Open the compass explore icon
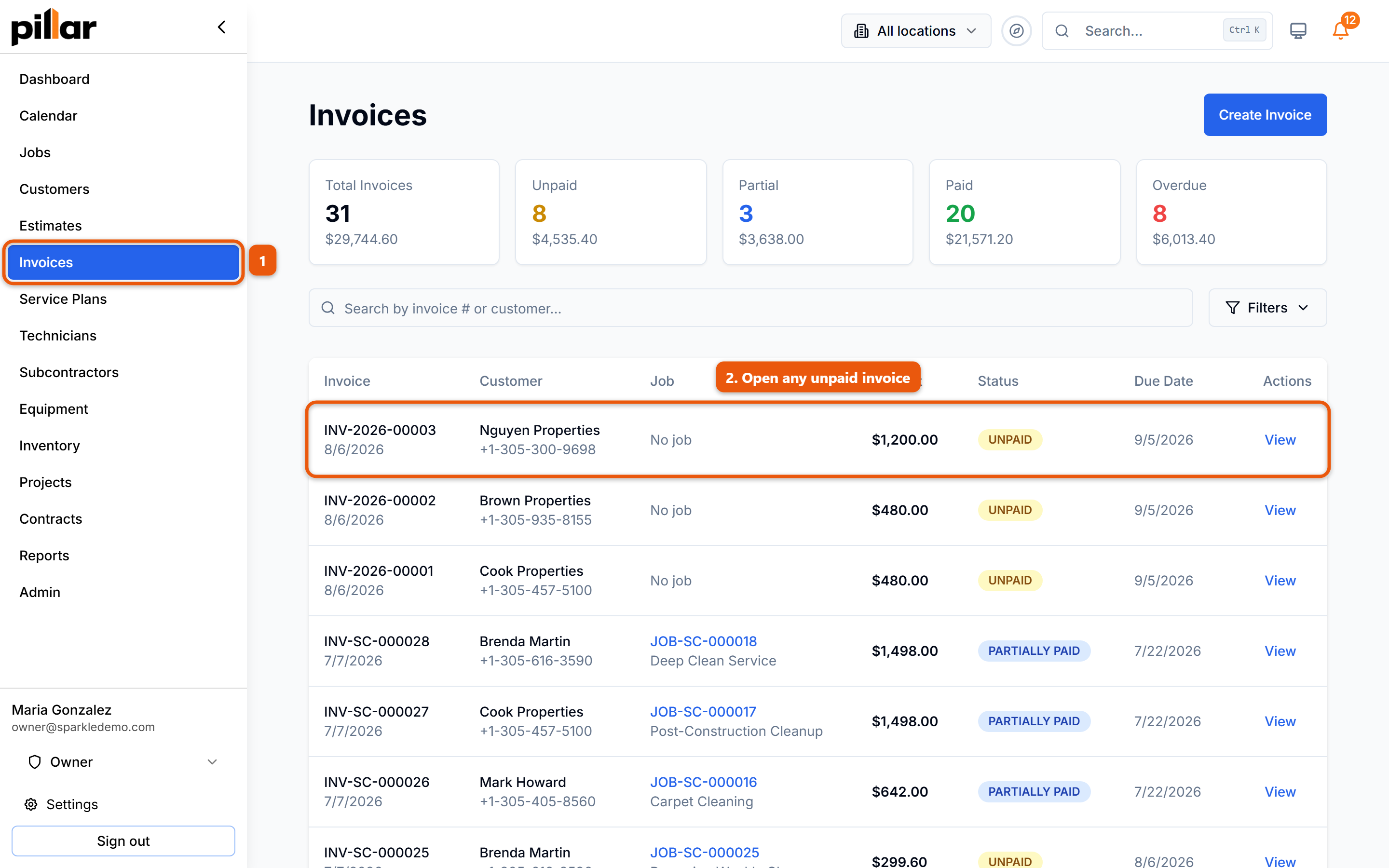The image size is (1389, 868). [x=1016, y=31]
